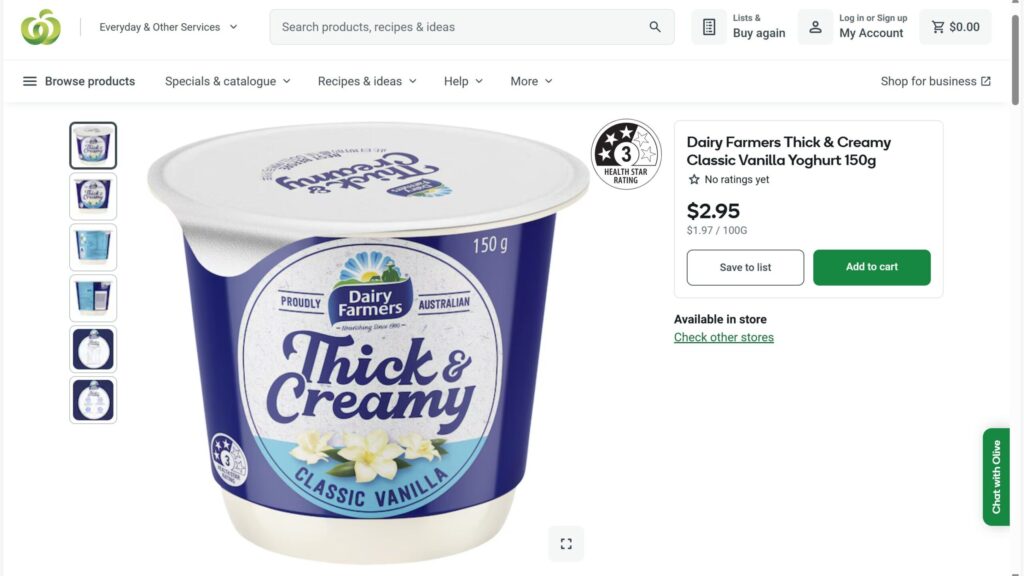
Task: Click the search products input field
Action: [x=460, y=27]
